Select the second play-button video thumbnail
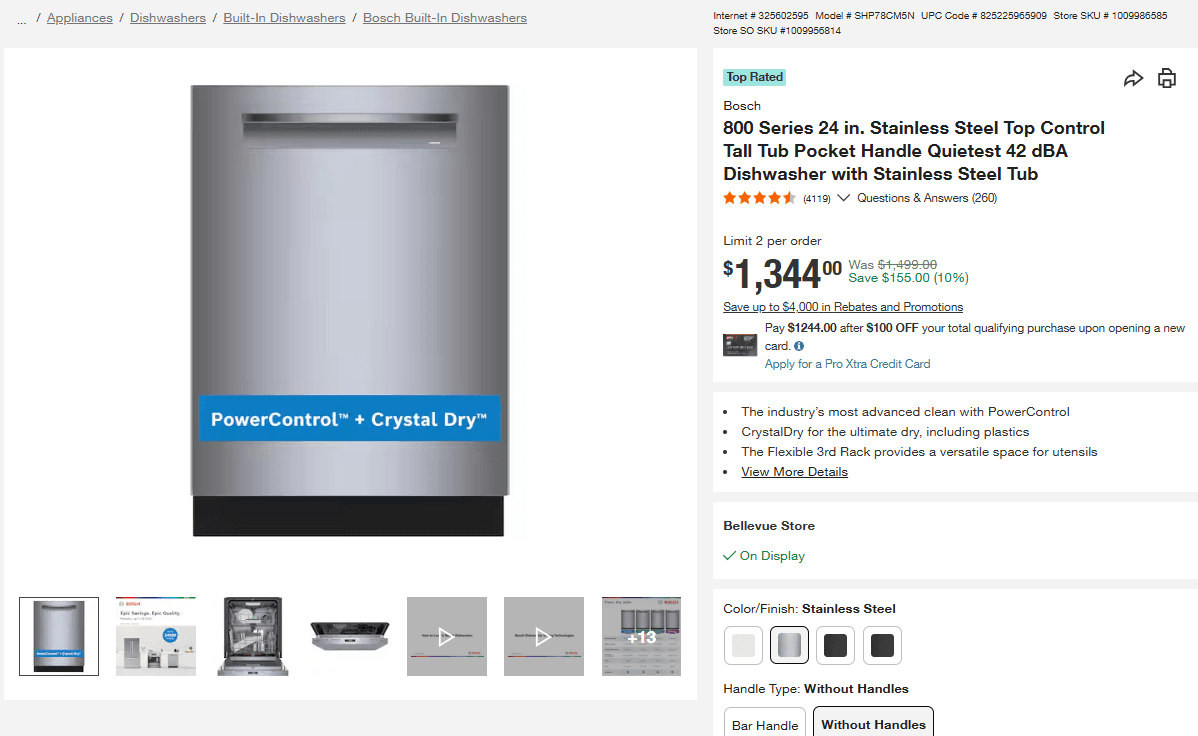Viewport: 1198px width, 736px height. click(543, 636)
